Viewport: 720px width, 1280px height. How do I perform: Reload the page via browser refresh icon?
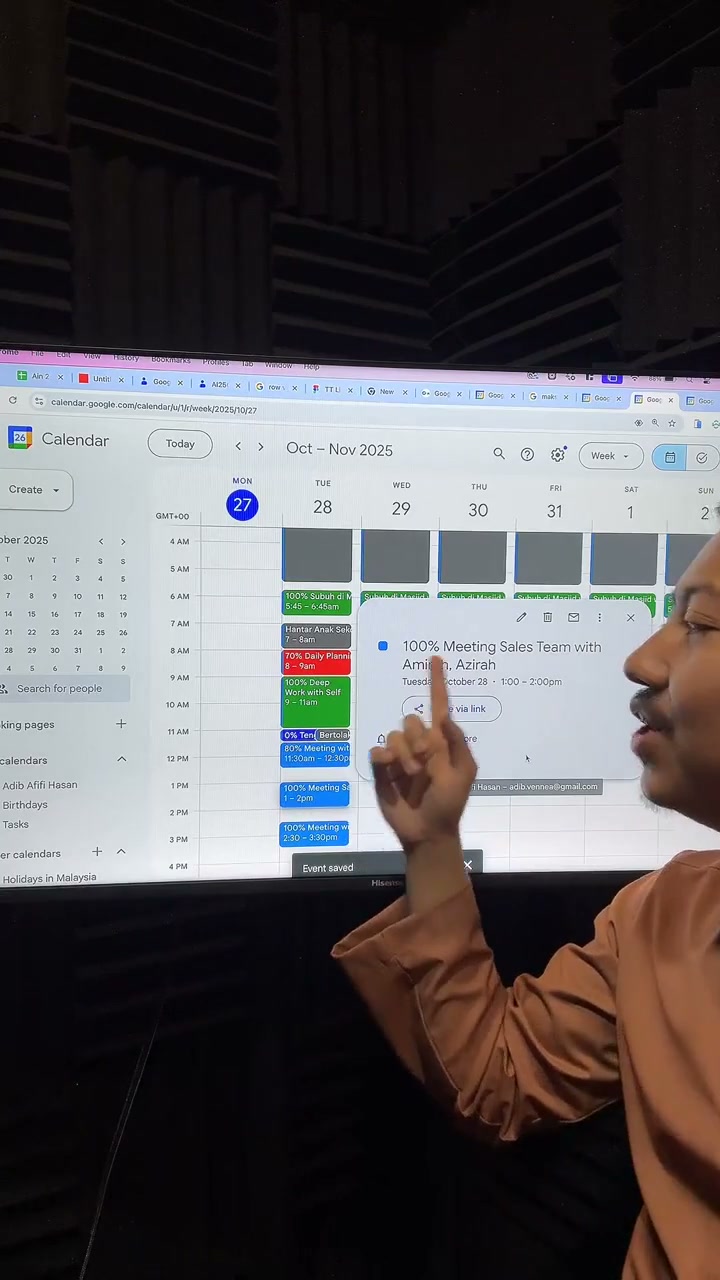pos(13,400)
